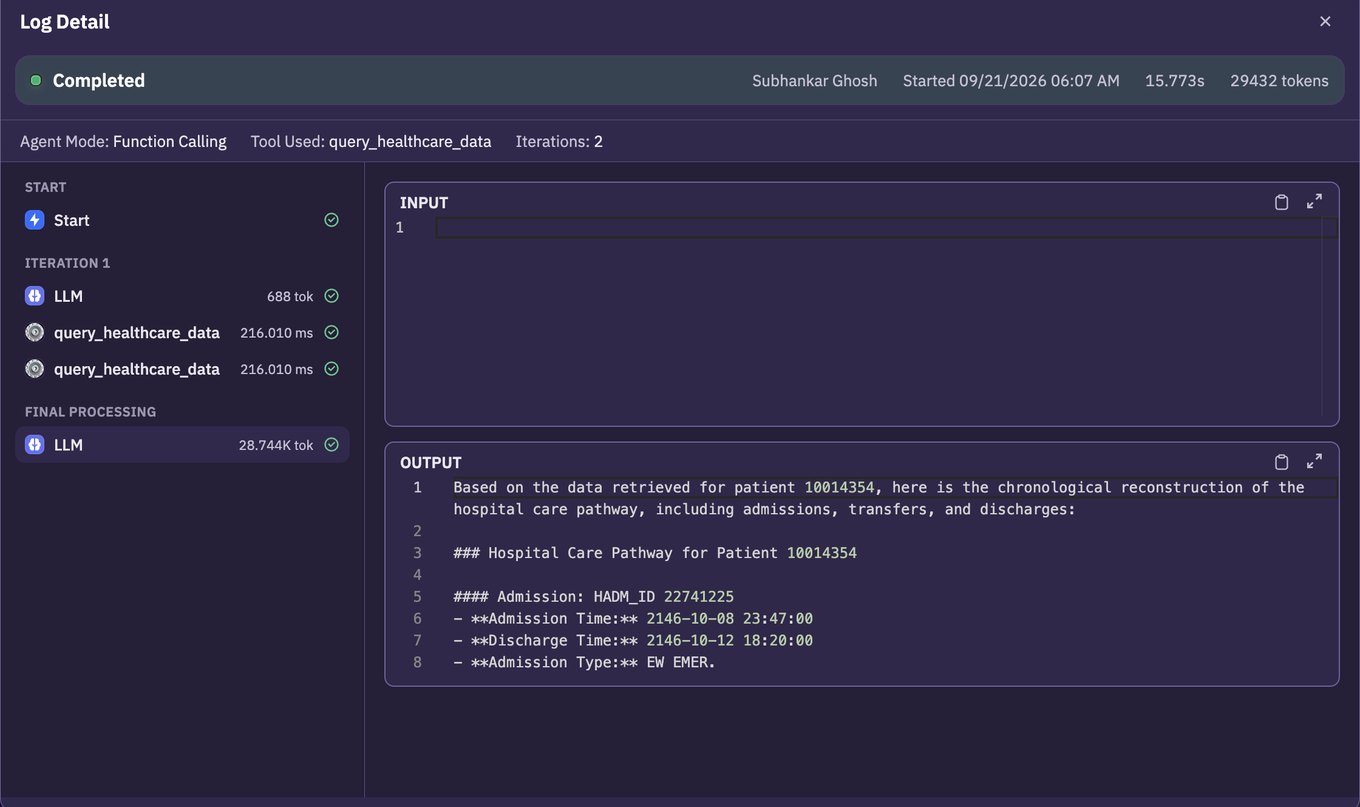Select the second query_healthcare_data step
Image resolution: width=1360 pixels, height=807 pixels.
pyautogui.click(x=182, y=369)
